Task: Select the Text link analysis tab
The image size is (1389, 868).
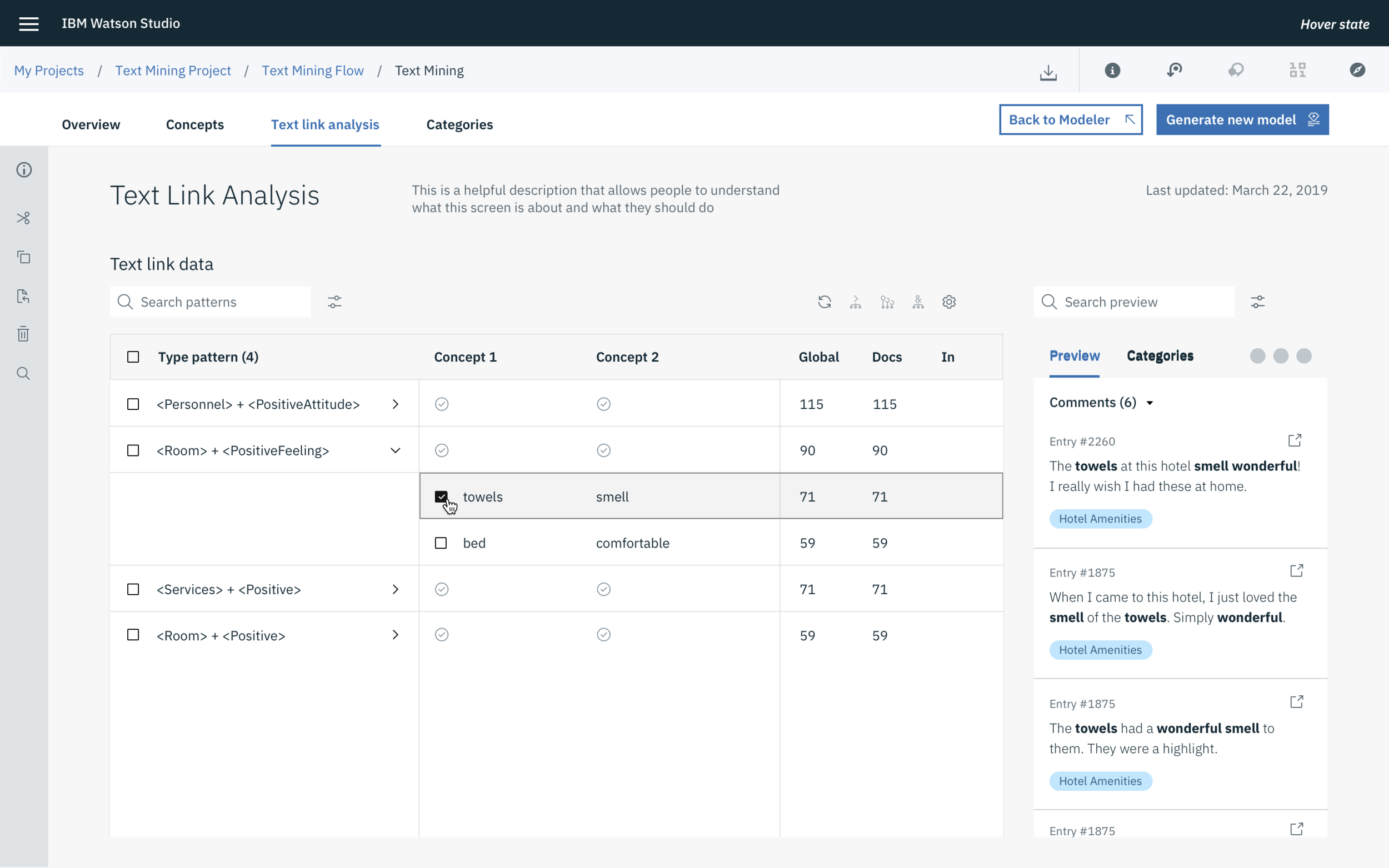Action: [x=325, y=124]
